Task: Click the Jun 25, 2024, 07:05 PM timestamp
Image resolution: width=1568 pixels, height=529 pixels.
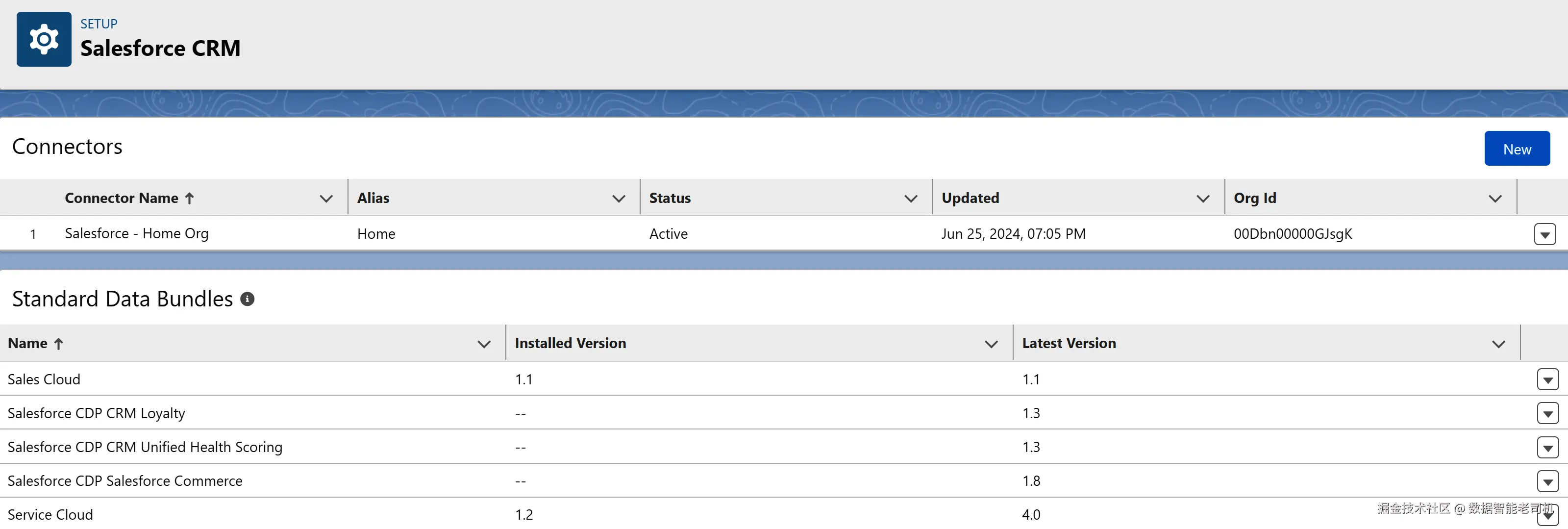Action: (x=1014, y=234)
